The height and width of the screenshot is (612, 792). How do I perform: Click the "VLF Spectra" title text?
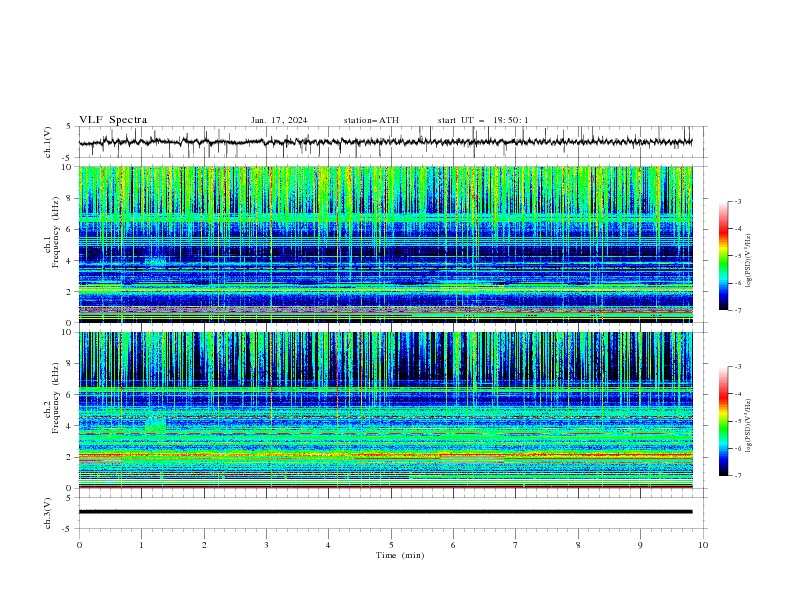[113, 120]
